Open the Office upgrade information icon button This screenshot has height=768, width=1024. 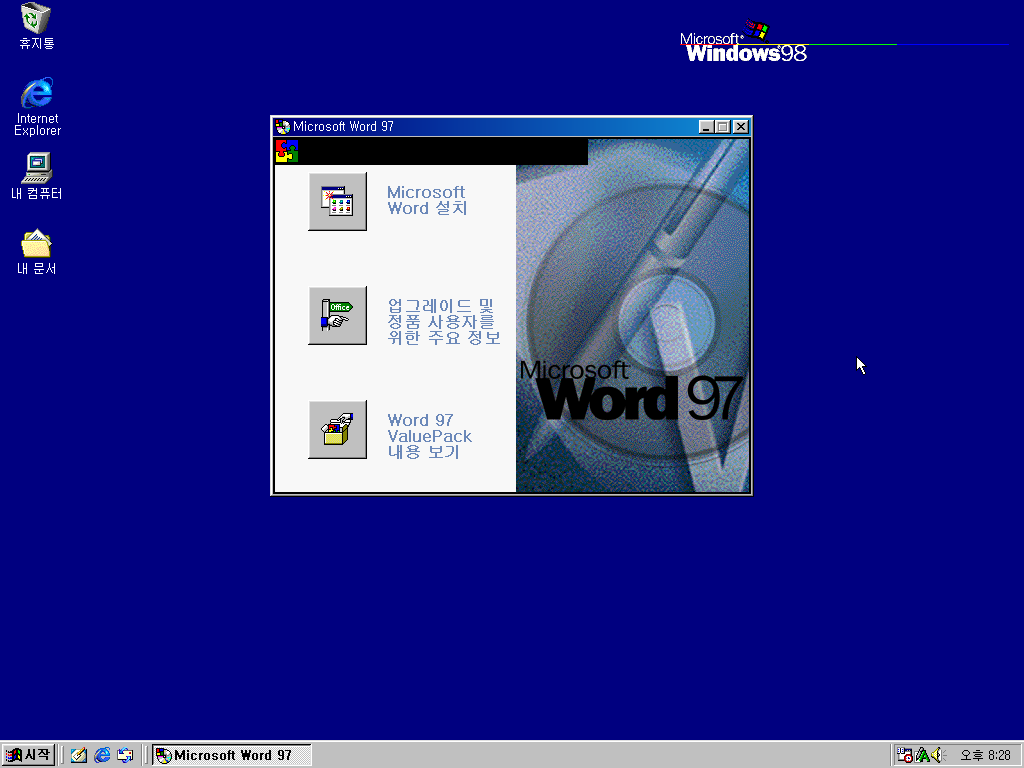[338, 315]
